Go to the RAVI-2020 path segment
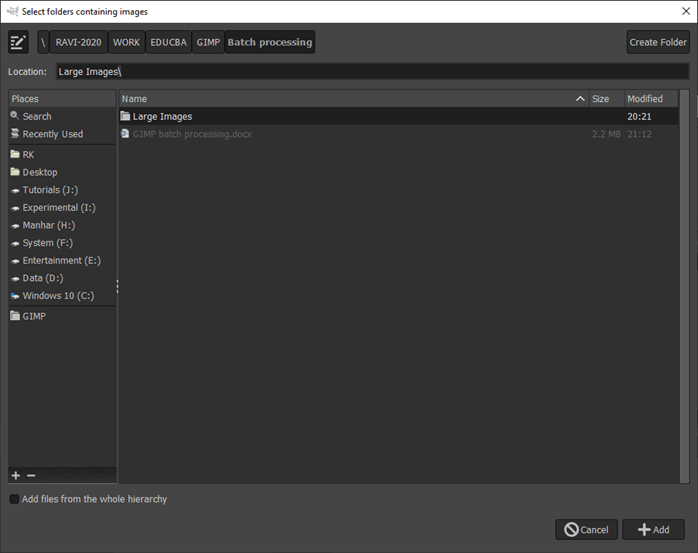698x553 pixels. 78,42
